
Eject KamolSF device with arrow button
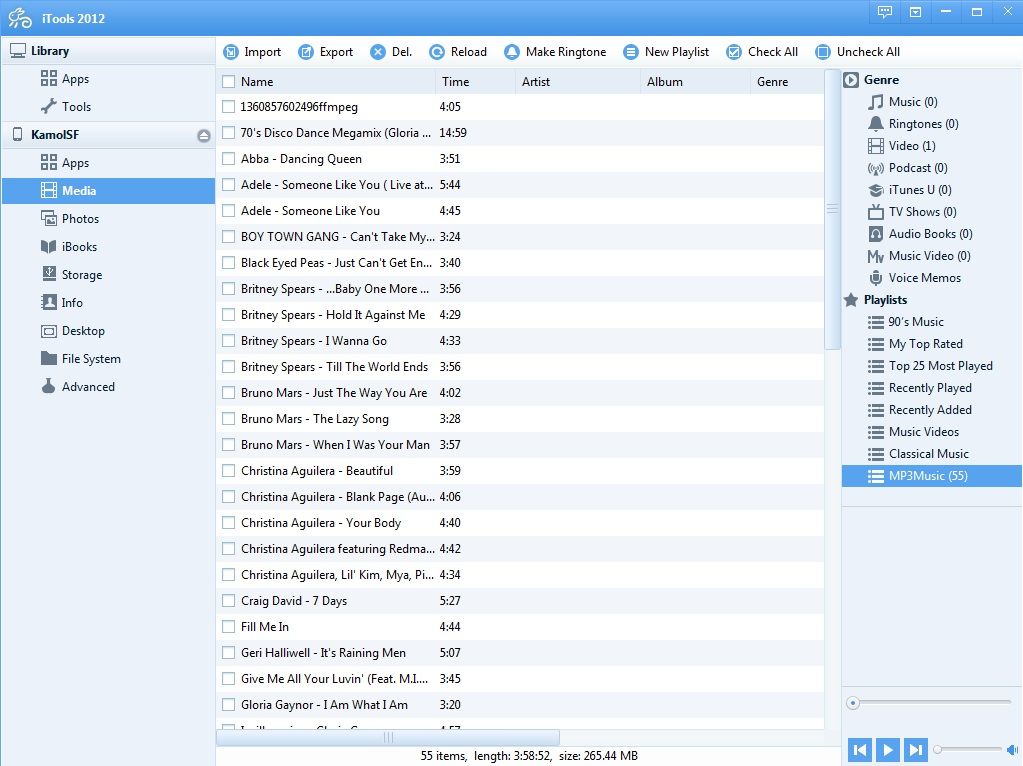(x=204, y=136)
